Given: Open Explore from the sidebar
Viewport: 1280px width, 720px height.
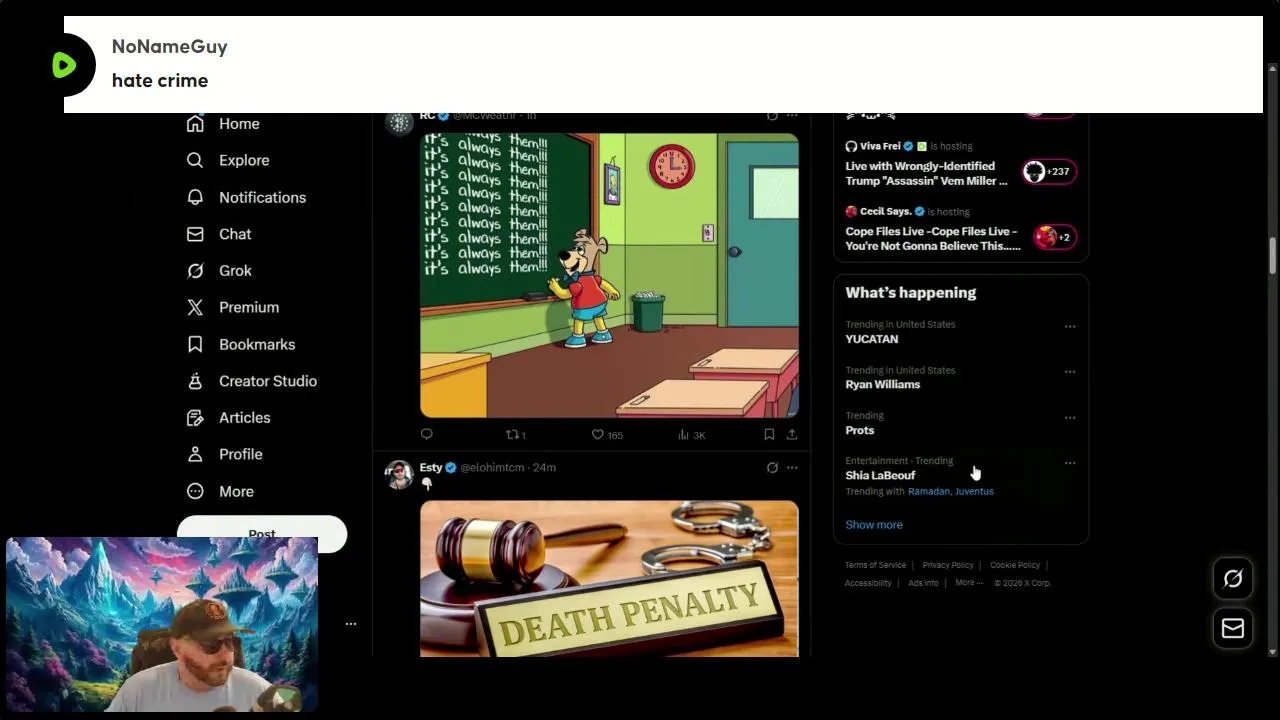Looking at the screenshot, I should [x=228, y=160].
